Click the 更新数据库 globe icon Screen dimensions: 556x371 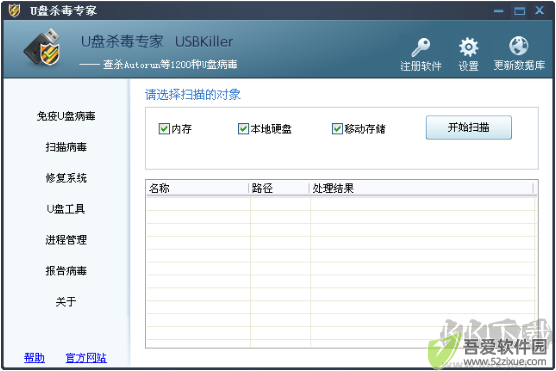tap(518, 46)
